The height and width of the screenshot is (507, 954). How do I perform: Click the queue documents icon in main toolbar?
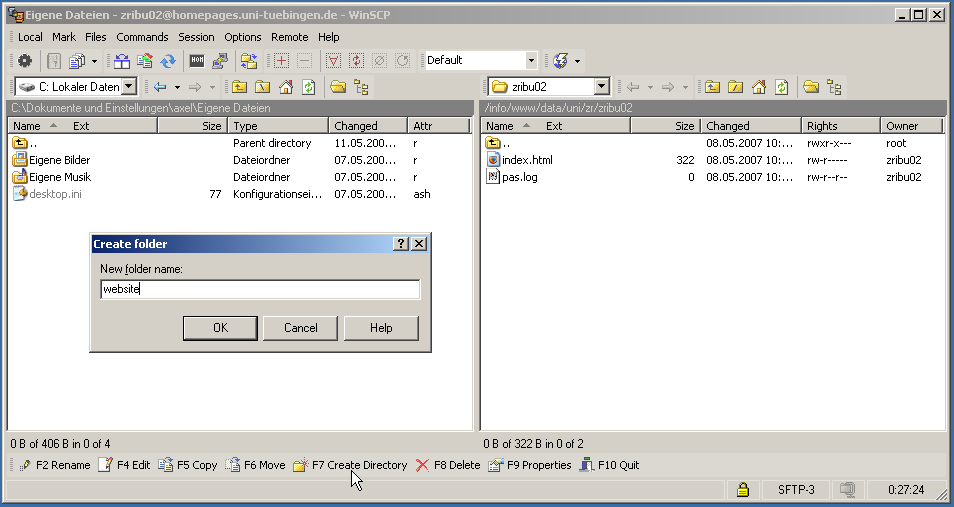click(77, 60)
